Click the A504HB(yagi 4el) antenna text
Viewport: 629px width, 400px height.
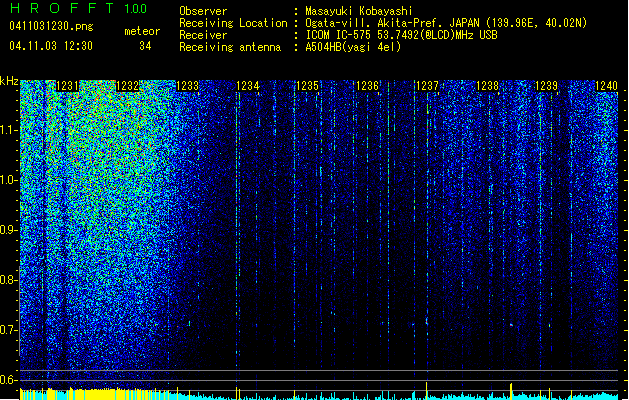[353, 47]
